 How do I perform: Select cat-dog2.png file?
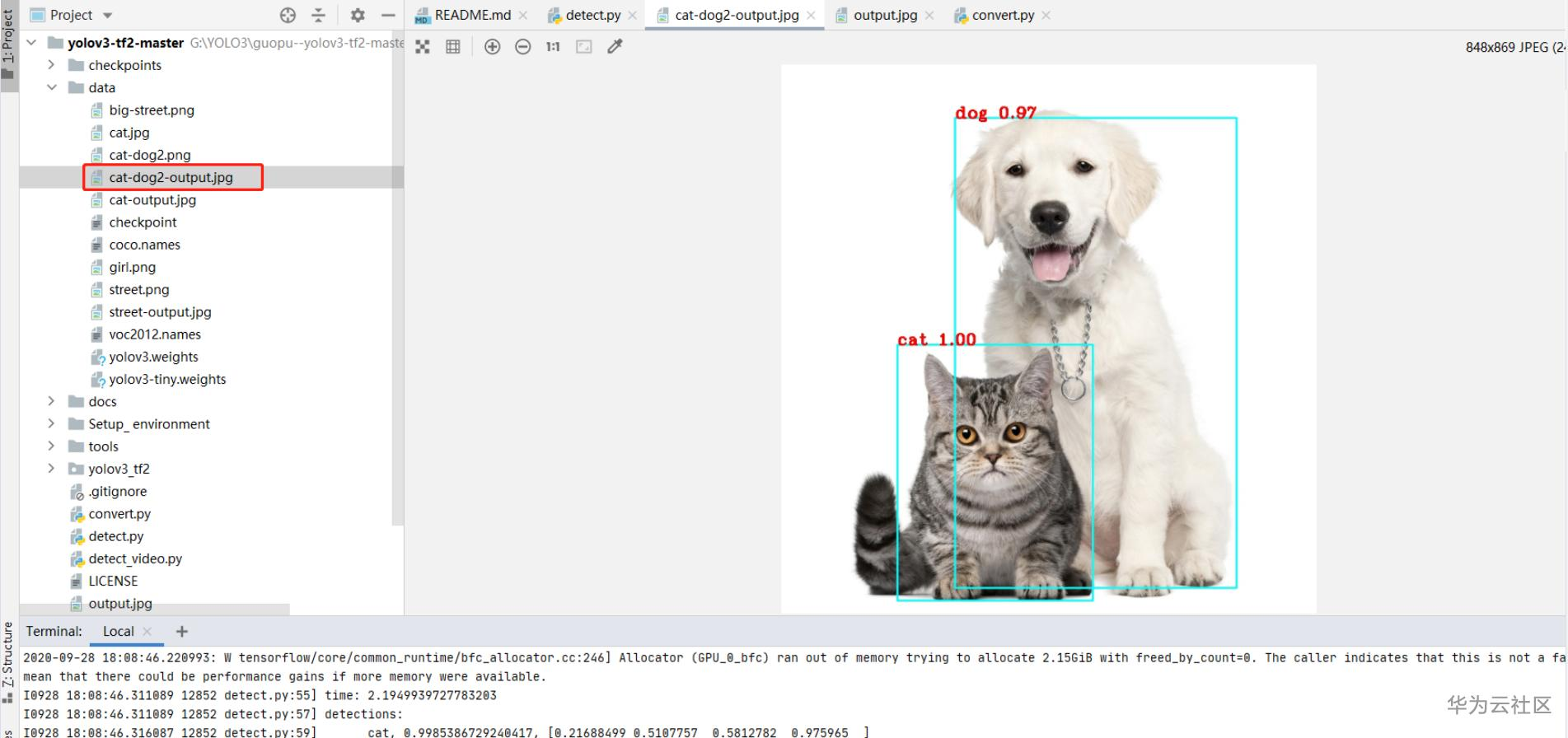pyautogui.click(x=150, y=154)
